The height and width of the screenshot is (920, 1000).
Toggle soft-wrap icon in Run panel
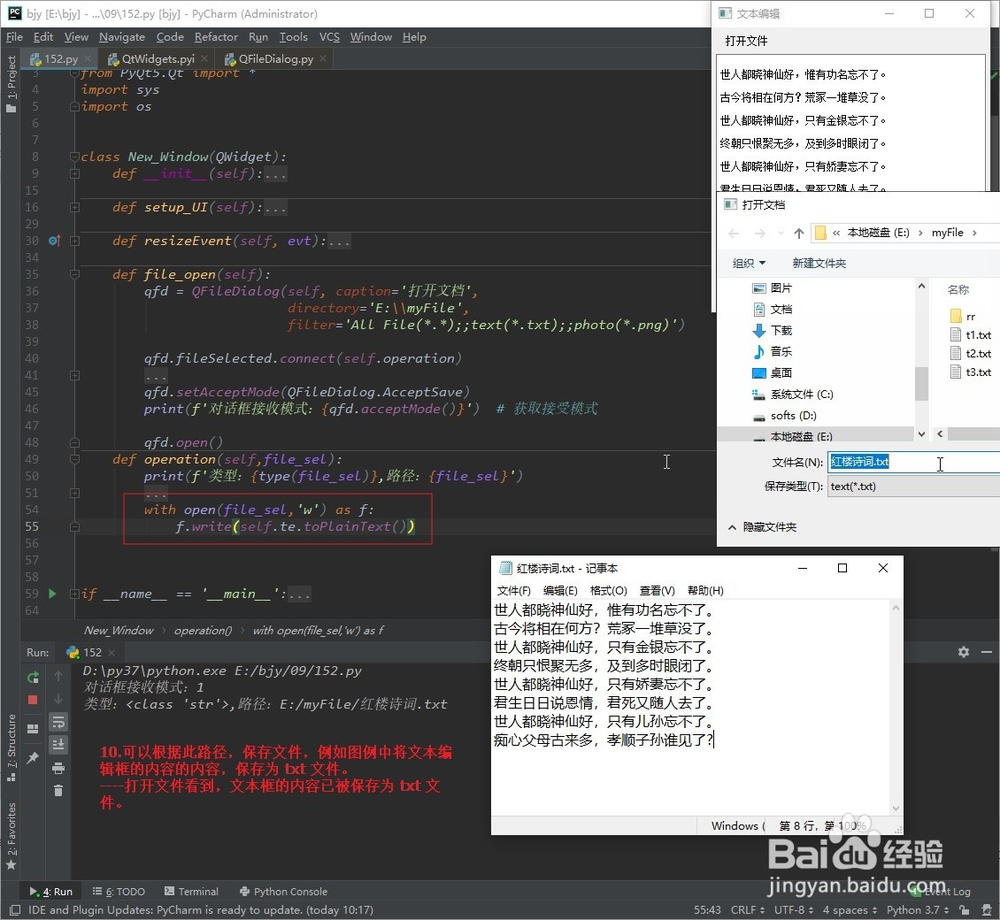[x=58, y=722]
